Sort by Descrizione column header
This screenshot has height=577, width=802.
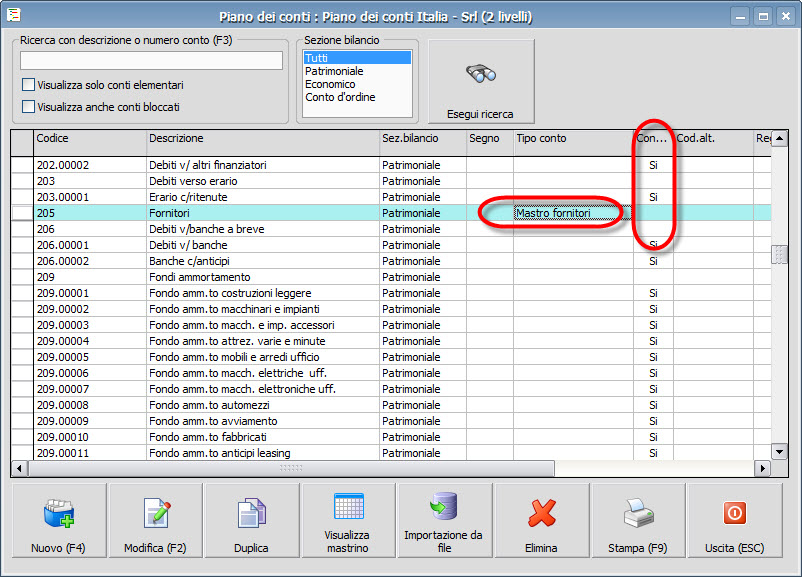tap(263, 143)
